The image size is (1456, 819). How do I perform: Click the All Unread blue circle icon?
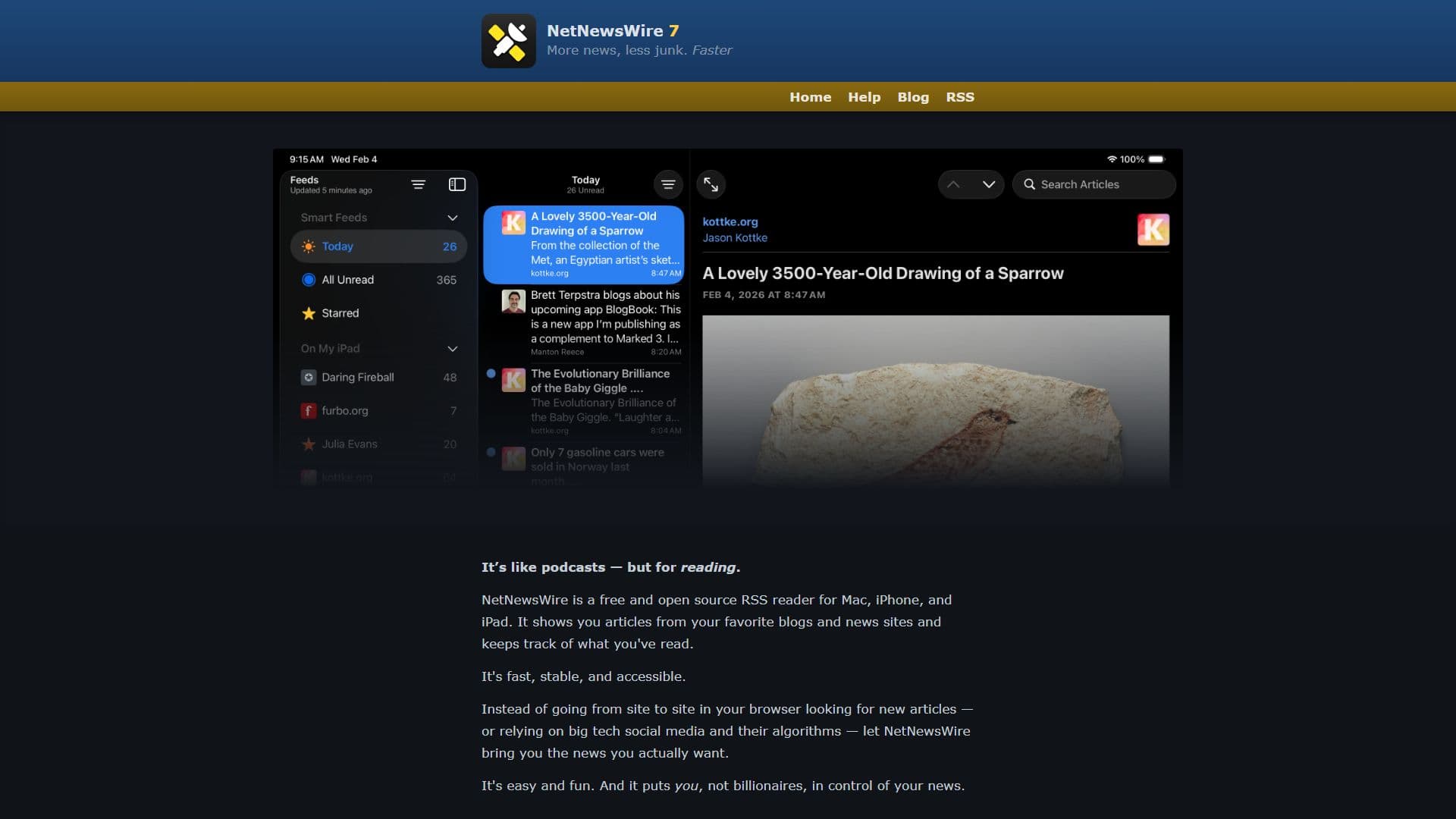[x=308, y=280]
